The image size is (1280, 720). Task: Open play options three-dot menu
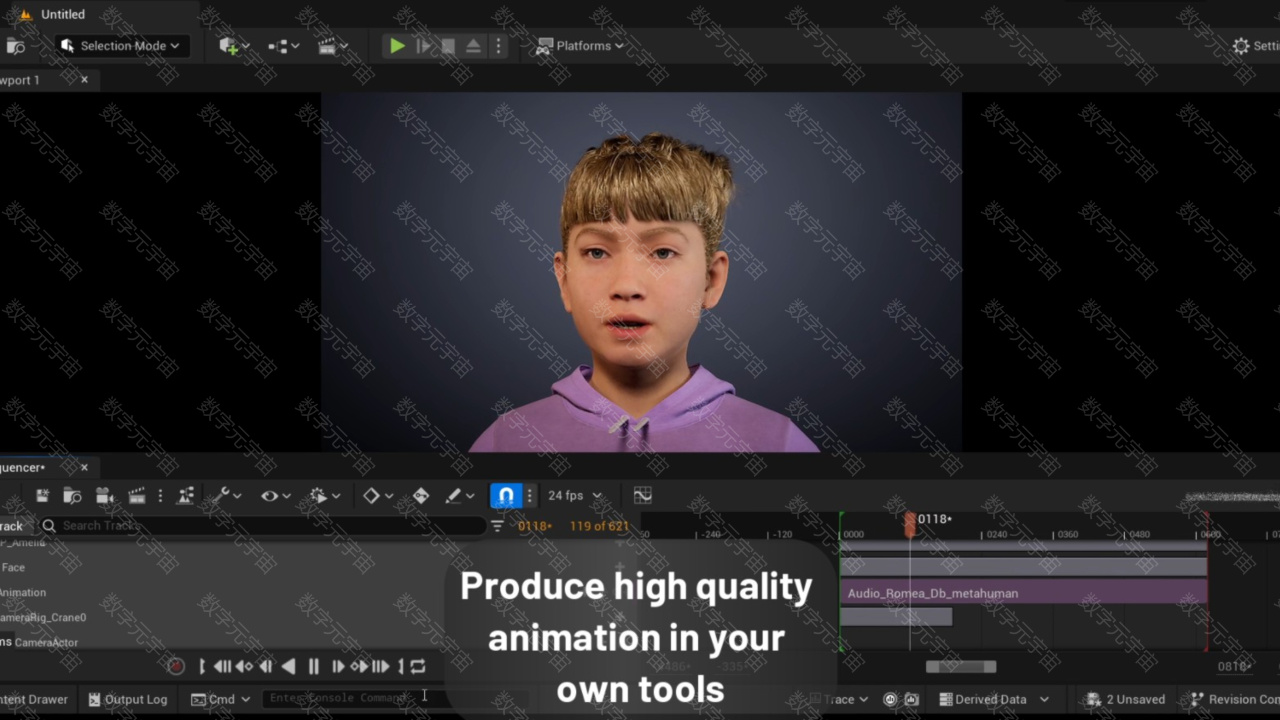click(x=498, y=46)
